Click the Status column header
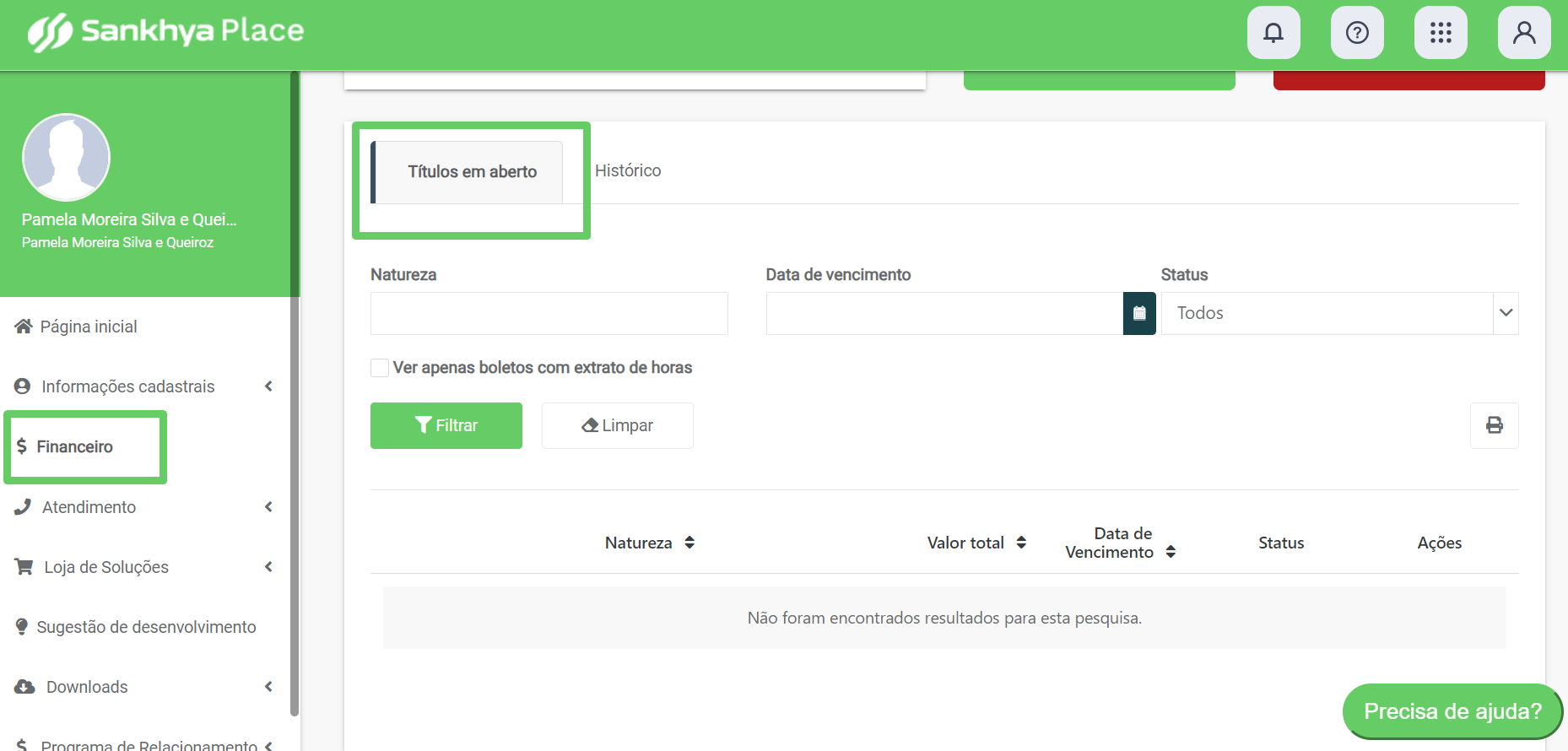Image resolution: width=1568 pixels, height=751 pixels. click(1281, 543)
